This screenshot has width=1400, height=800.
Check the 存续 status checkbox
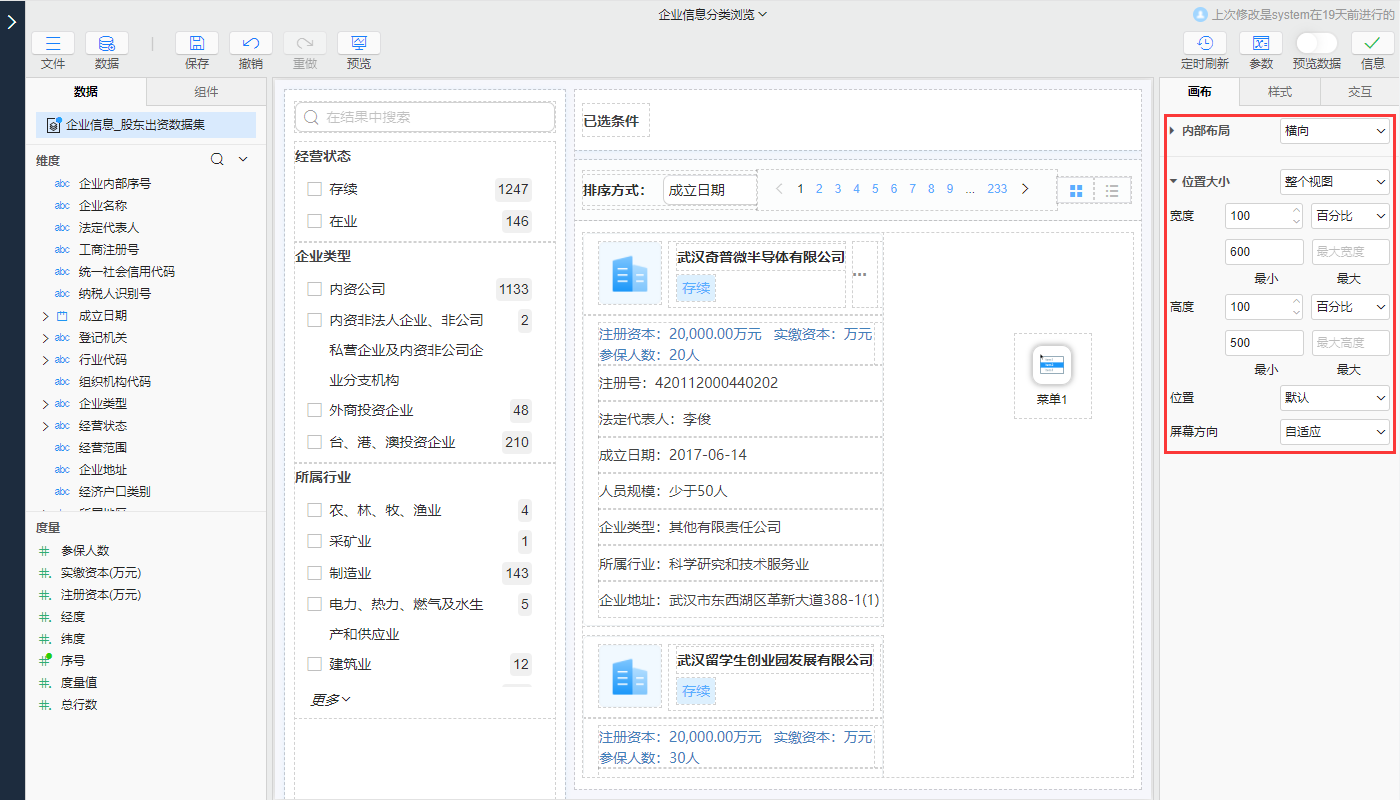314,189
